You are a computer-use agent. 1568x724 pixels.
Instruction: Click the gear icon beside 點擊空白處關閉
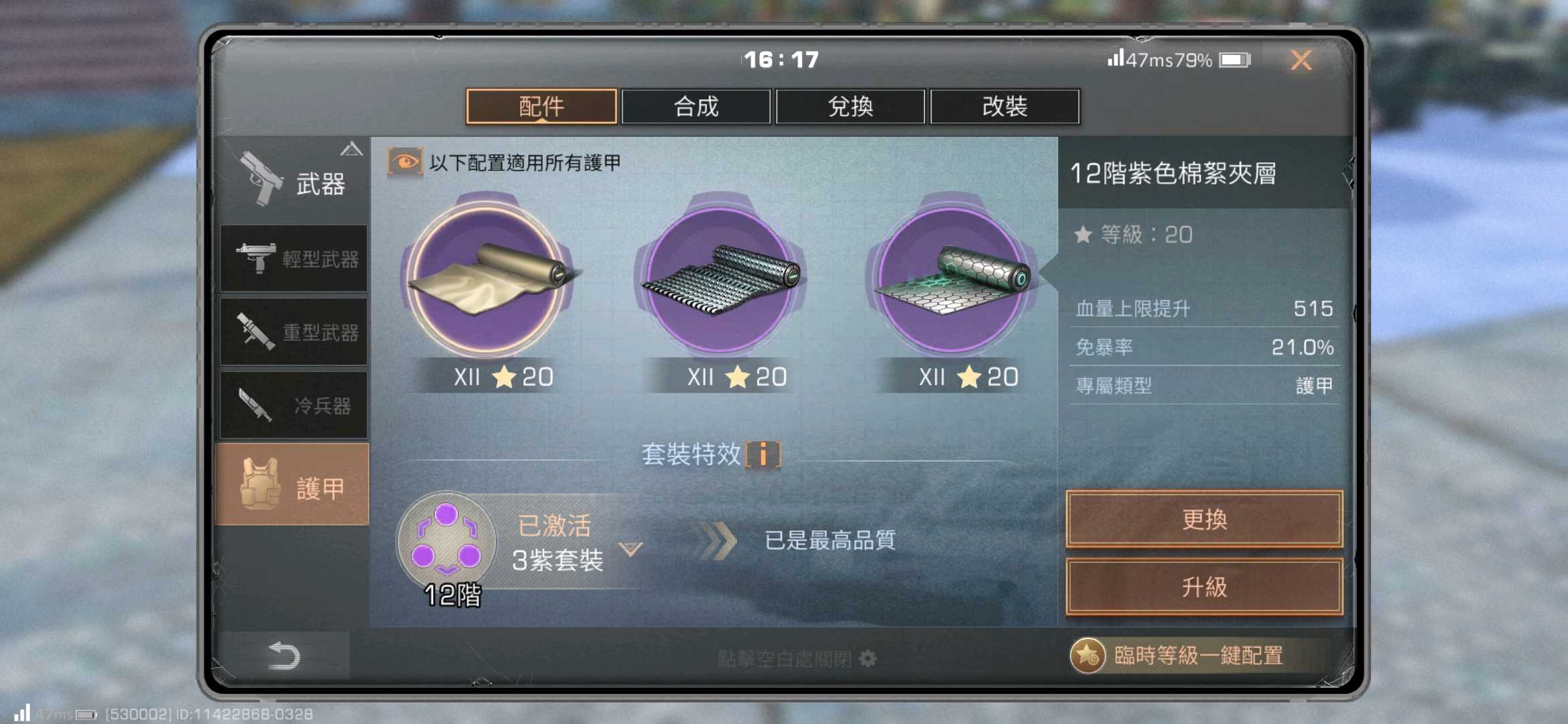pyautogui.click(x=868, y=659)
